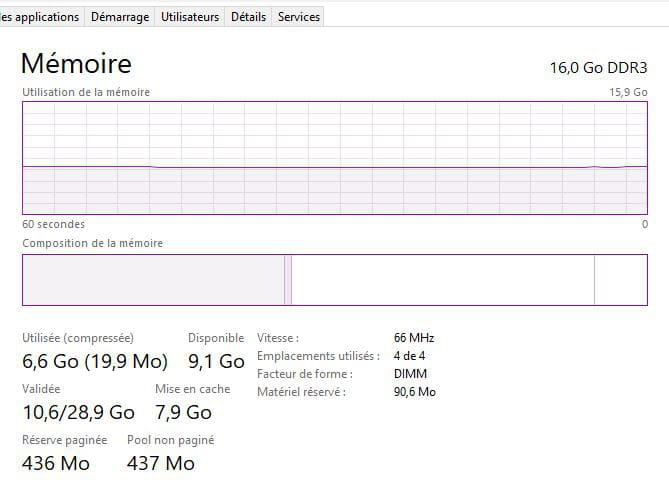Click the Réserve paginée 436 Mo value
This screenshot has width=669, height=488.
pos(56,463)
